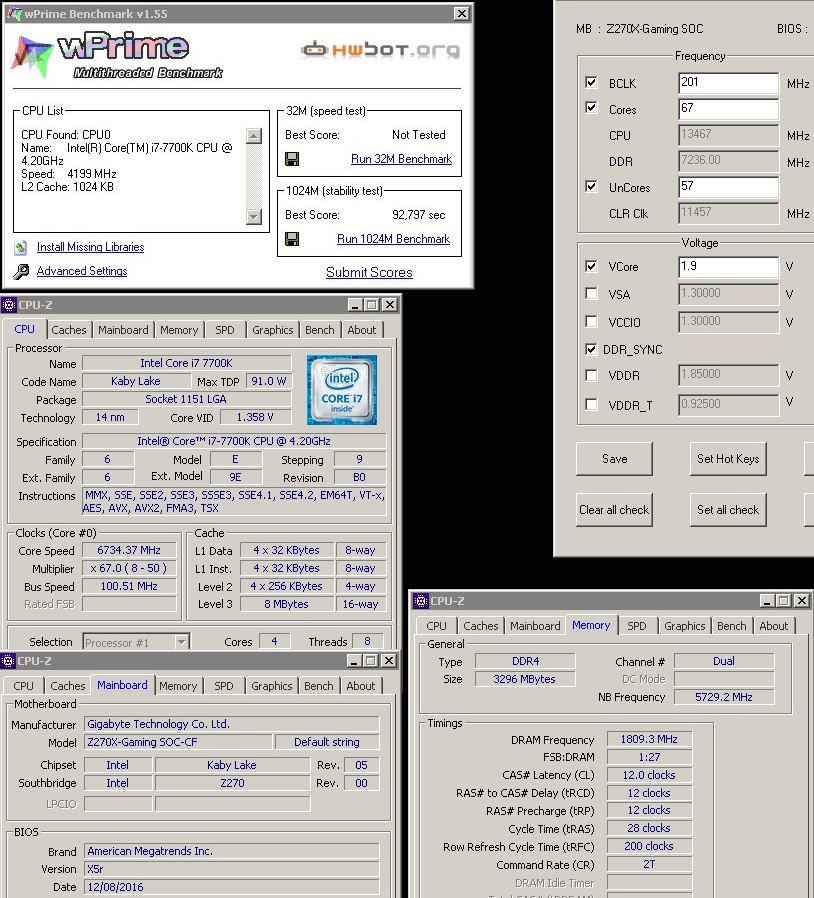The height and width of the screenshot is (898, 814).
Task: Click the VCore voltage input field
Action: (728, 267)
